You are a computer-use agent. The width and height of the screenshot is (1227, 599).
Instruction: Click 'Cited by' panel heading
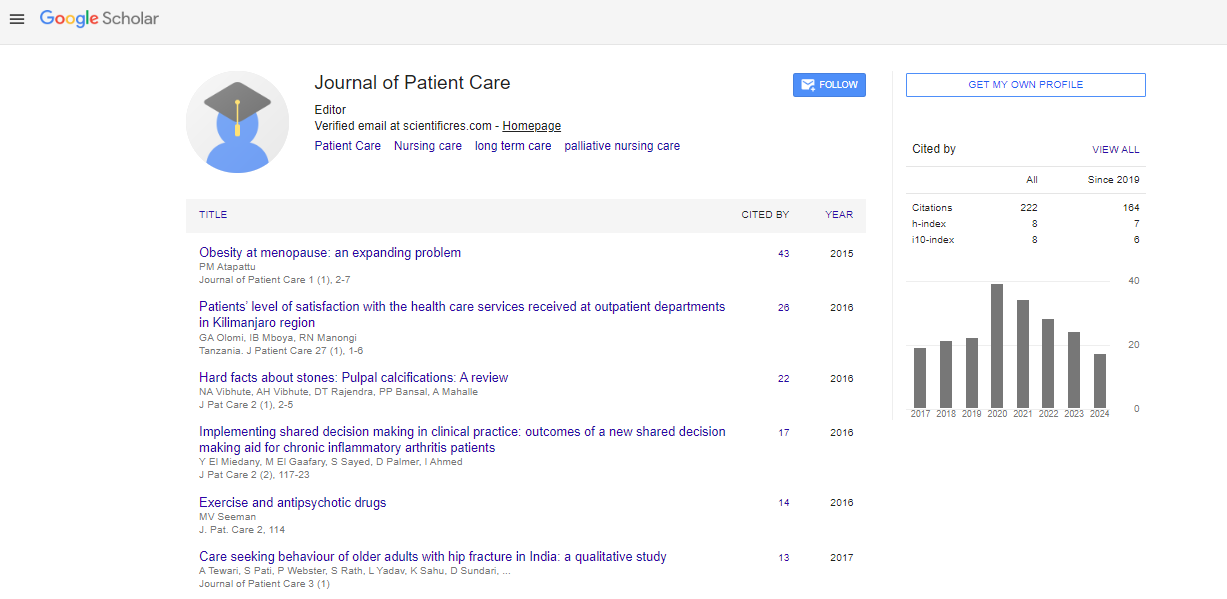pyautogui.click(x=934, y=149)
